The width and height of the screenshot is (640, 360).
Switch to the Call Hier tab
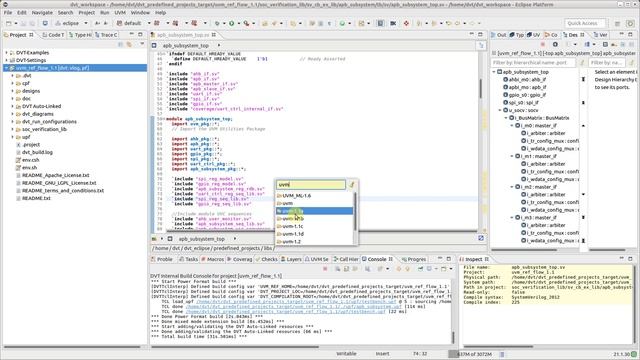(x=345, y=259)
